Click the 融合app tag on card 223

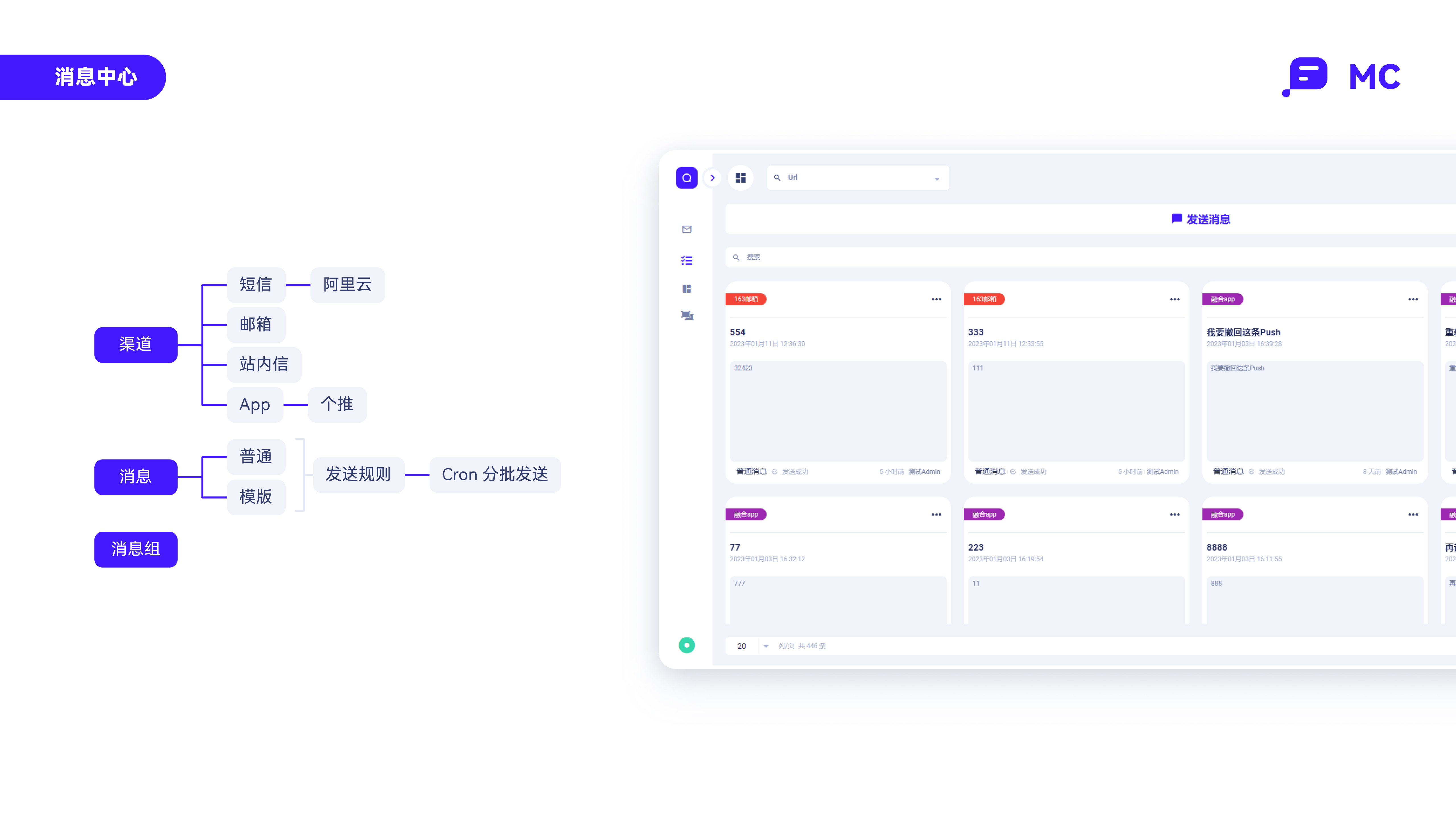pos(984,514)
